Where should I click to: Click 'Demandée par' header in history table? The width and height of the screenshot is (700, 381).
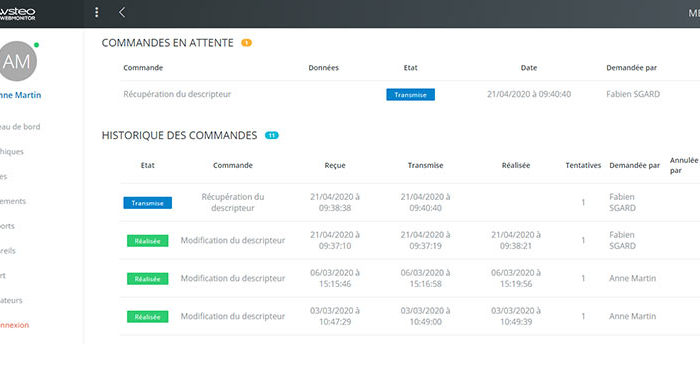pos(634,165)
